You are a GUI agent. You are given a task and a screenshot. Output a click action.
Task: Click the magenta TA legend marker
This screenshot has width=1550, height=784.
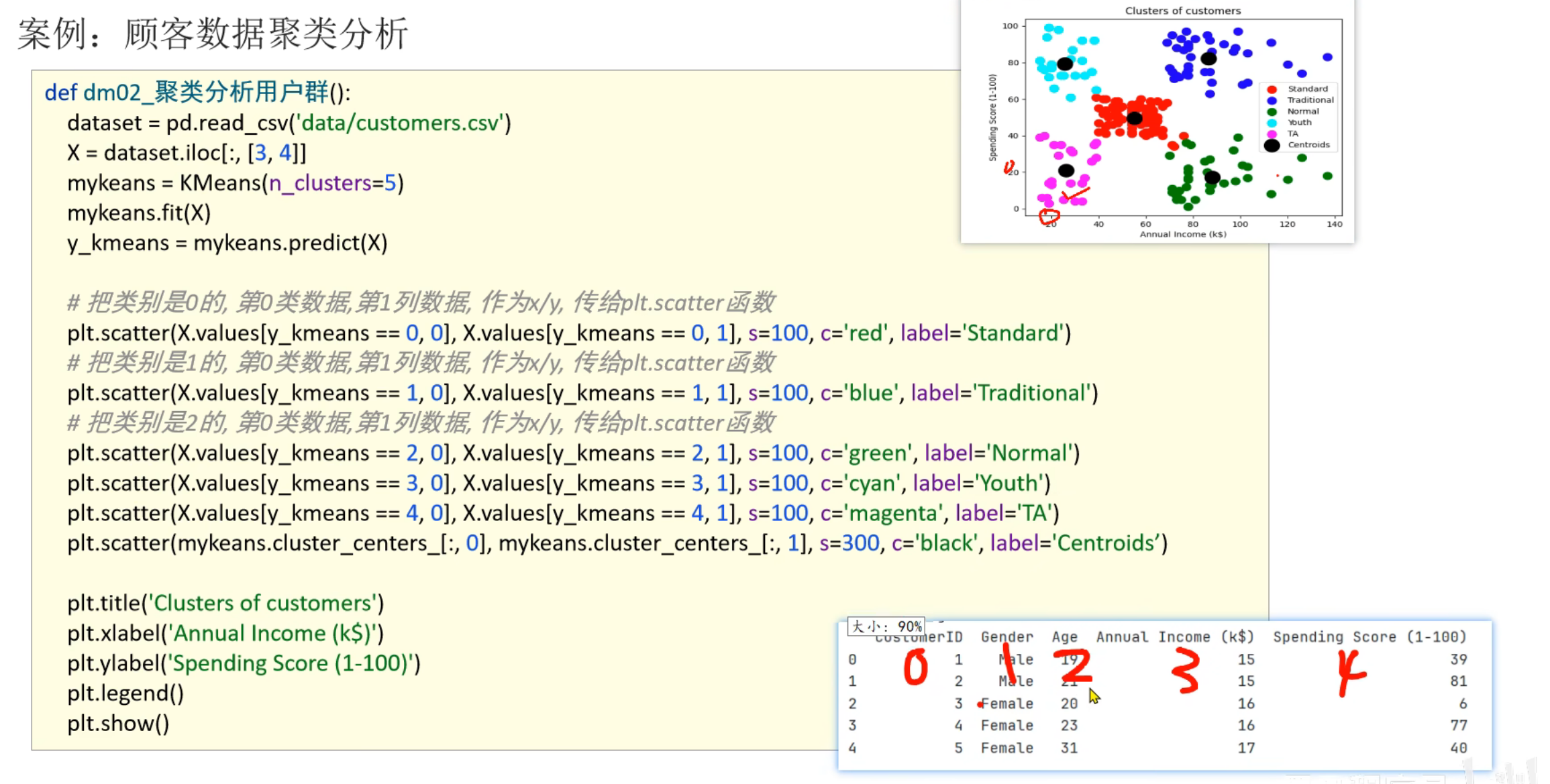(1272, 133)
